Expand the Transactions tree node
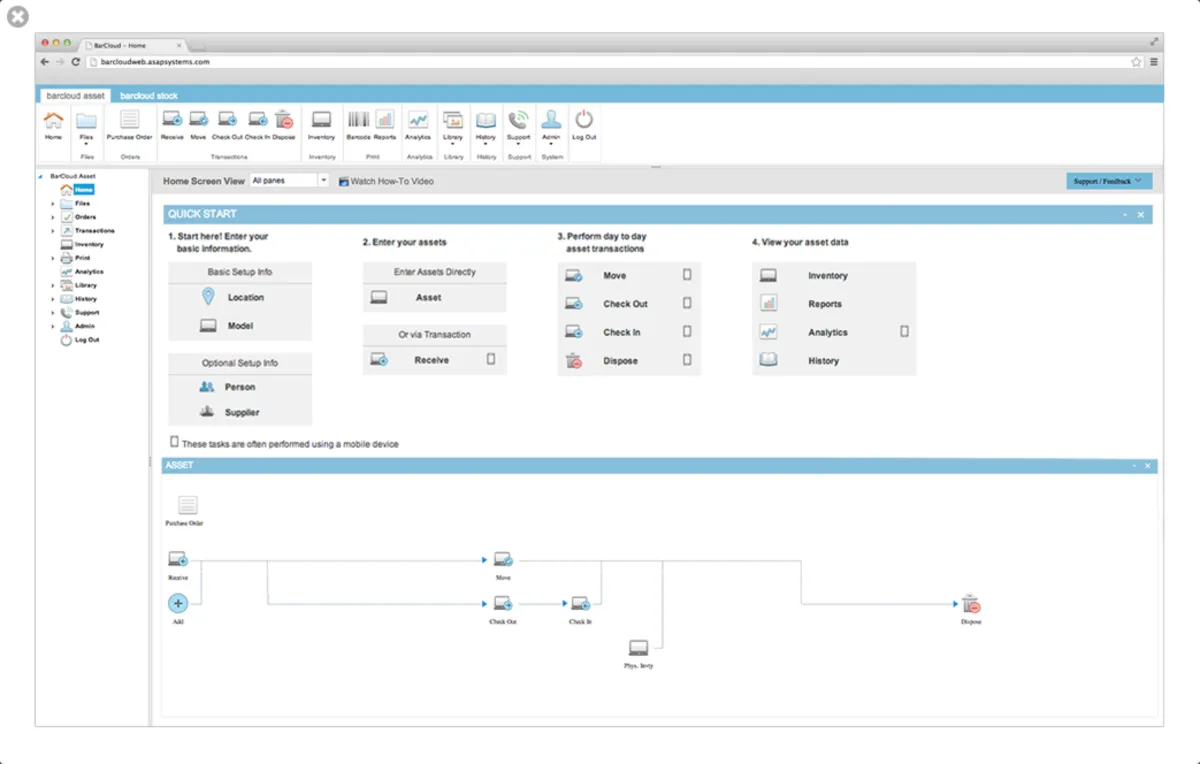 click(x=53, y=231)
